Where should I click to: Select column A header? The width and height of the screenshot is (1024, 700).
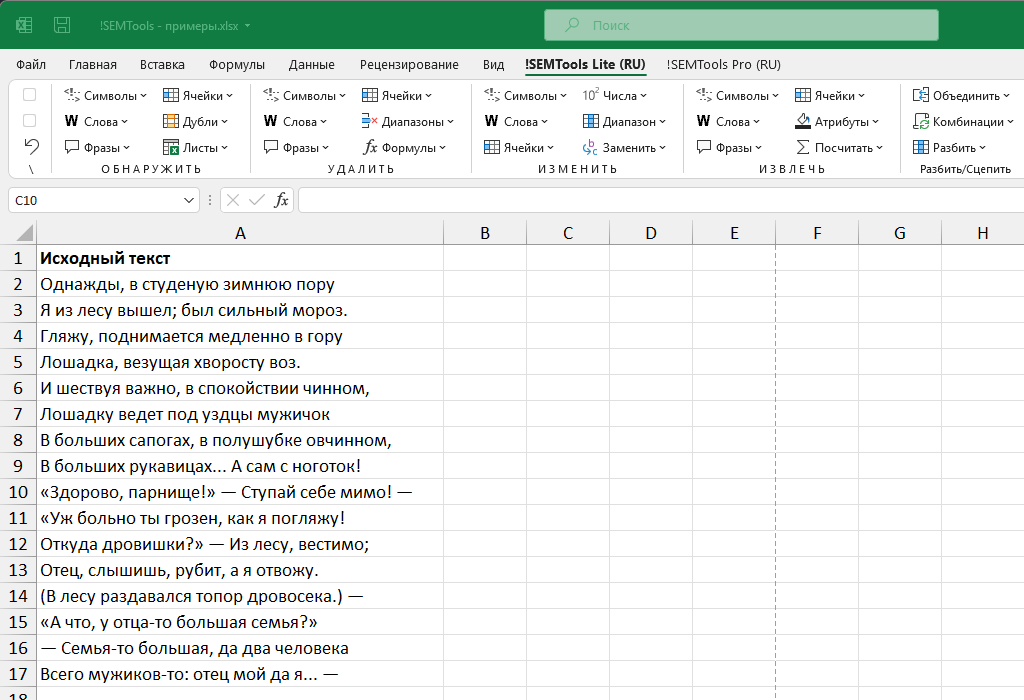click(x=240, y=233)
